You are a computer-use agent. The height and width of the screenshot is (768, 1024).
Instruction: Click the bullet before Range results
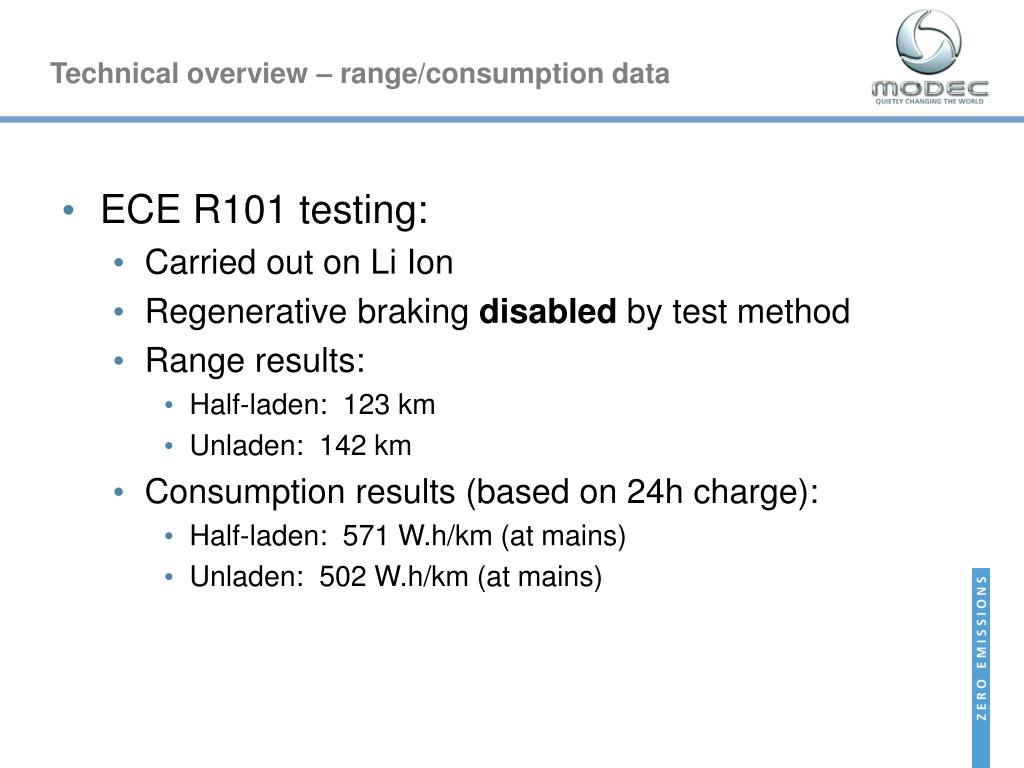pos(118,360)
